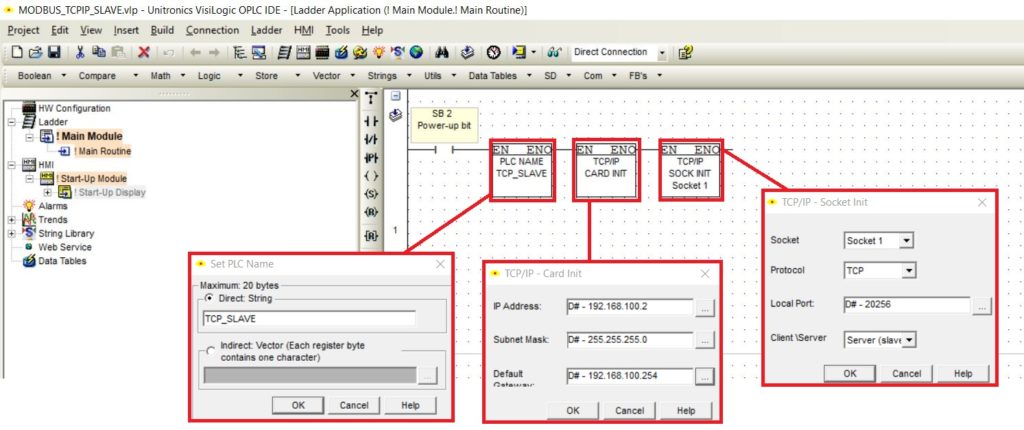Viewport: 1024px width, 430px height.
Task: Delete using the red X toolbar icon
Action: (x=144, y=53)
